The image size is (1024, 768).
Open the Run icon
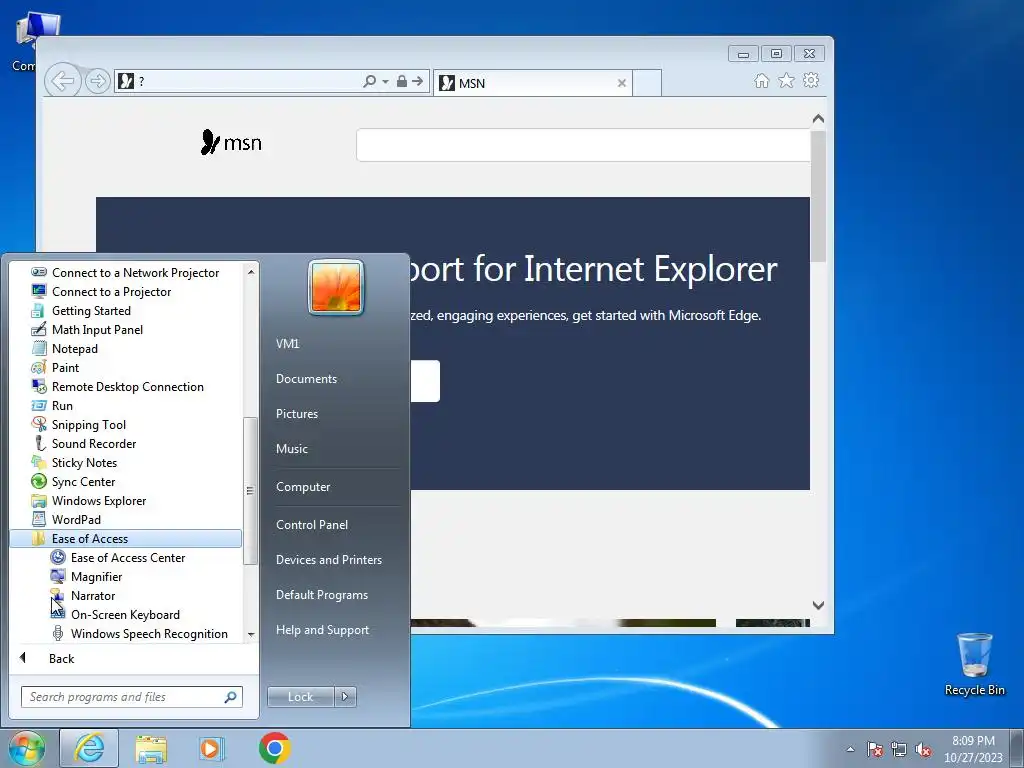[39, 405]
